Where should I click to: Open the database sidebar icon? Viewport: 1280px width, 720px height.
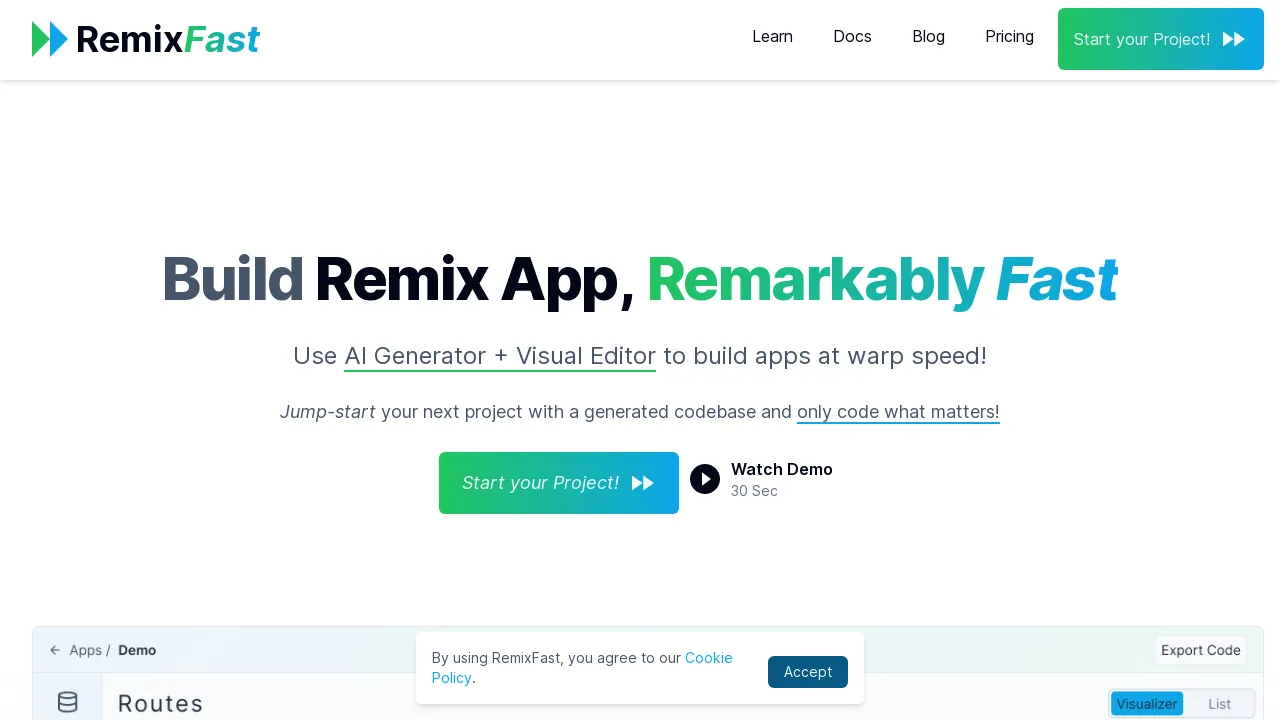point(68,702)
